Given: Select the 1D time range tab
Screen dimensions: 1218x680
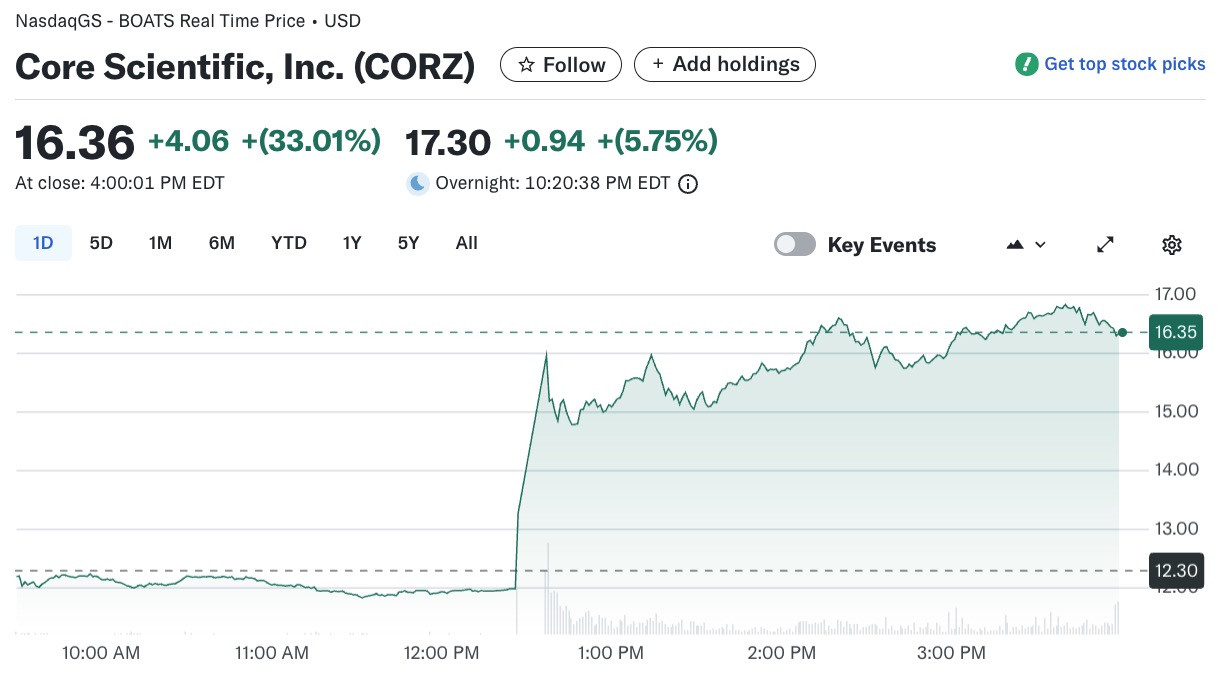Looking at the screenshot, I should [43, 243].
